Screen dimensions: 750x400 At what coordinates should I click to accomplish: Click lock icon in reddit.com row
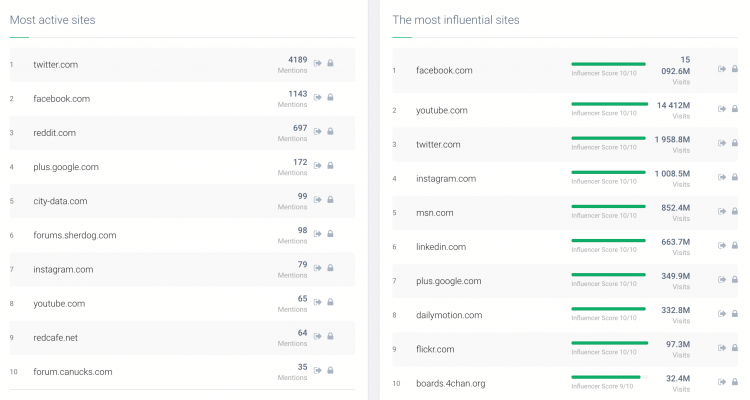330,131
